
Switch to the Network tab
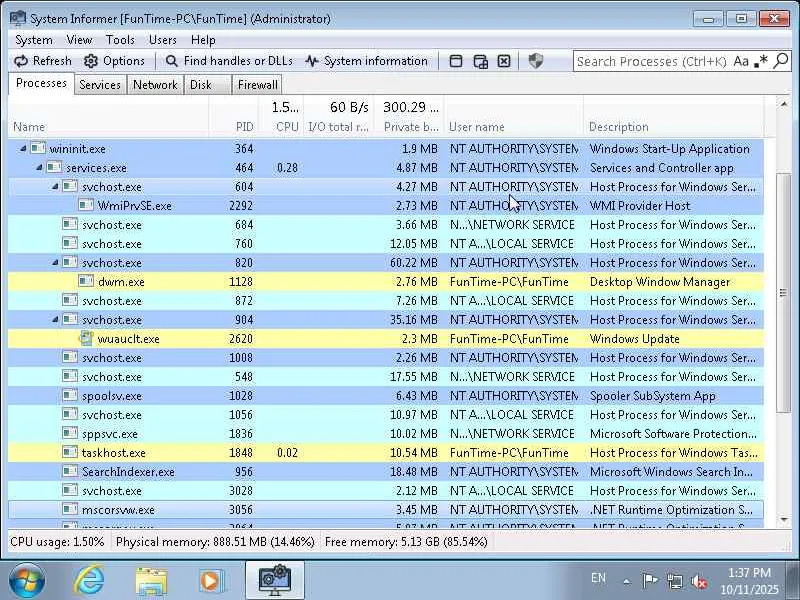coord(155,85)
